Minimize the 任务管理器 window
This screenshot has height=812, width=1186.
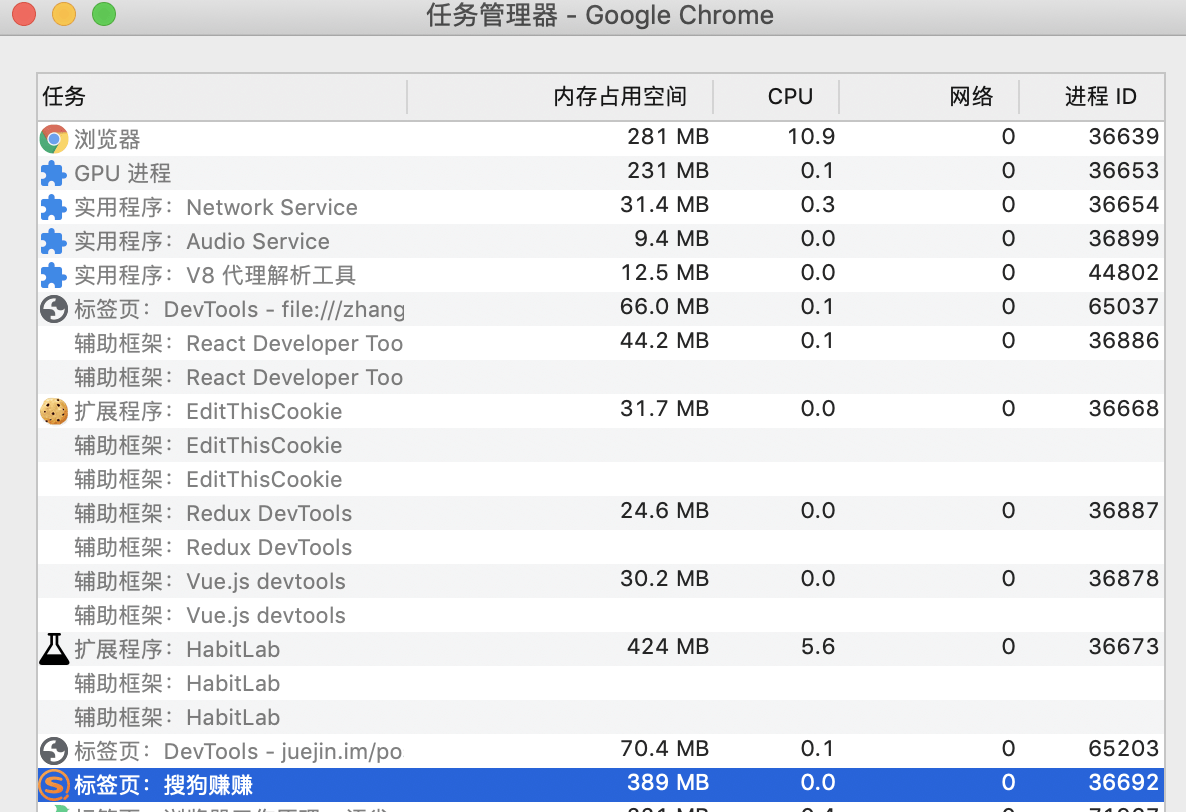click(x=64, y=14)
